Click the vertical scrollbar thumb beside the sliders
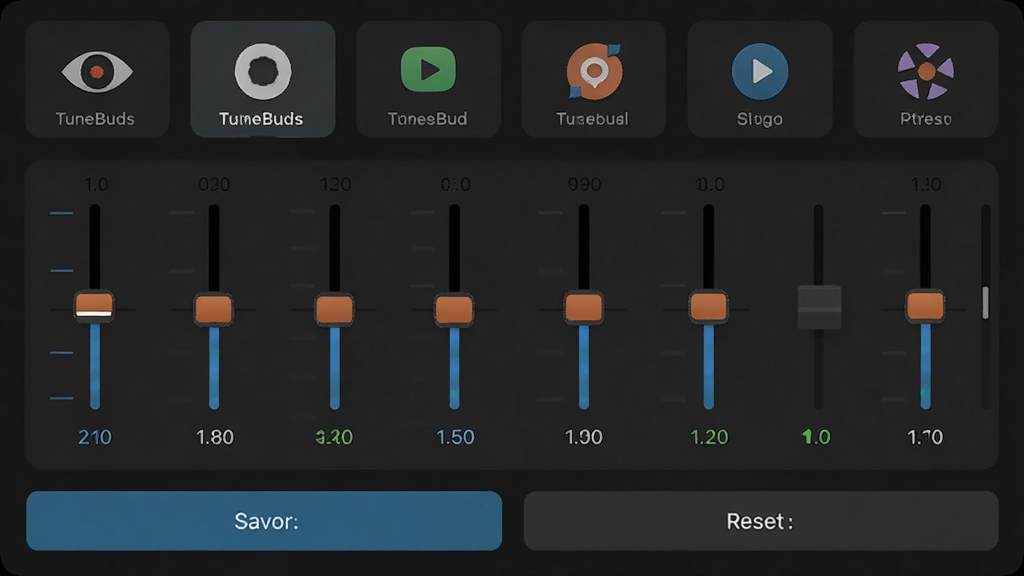Screen dimensions: 1024x576 coord(985,302)
